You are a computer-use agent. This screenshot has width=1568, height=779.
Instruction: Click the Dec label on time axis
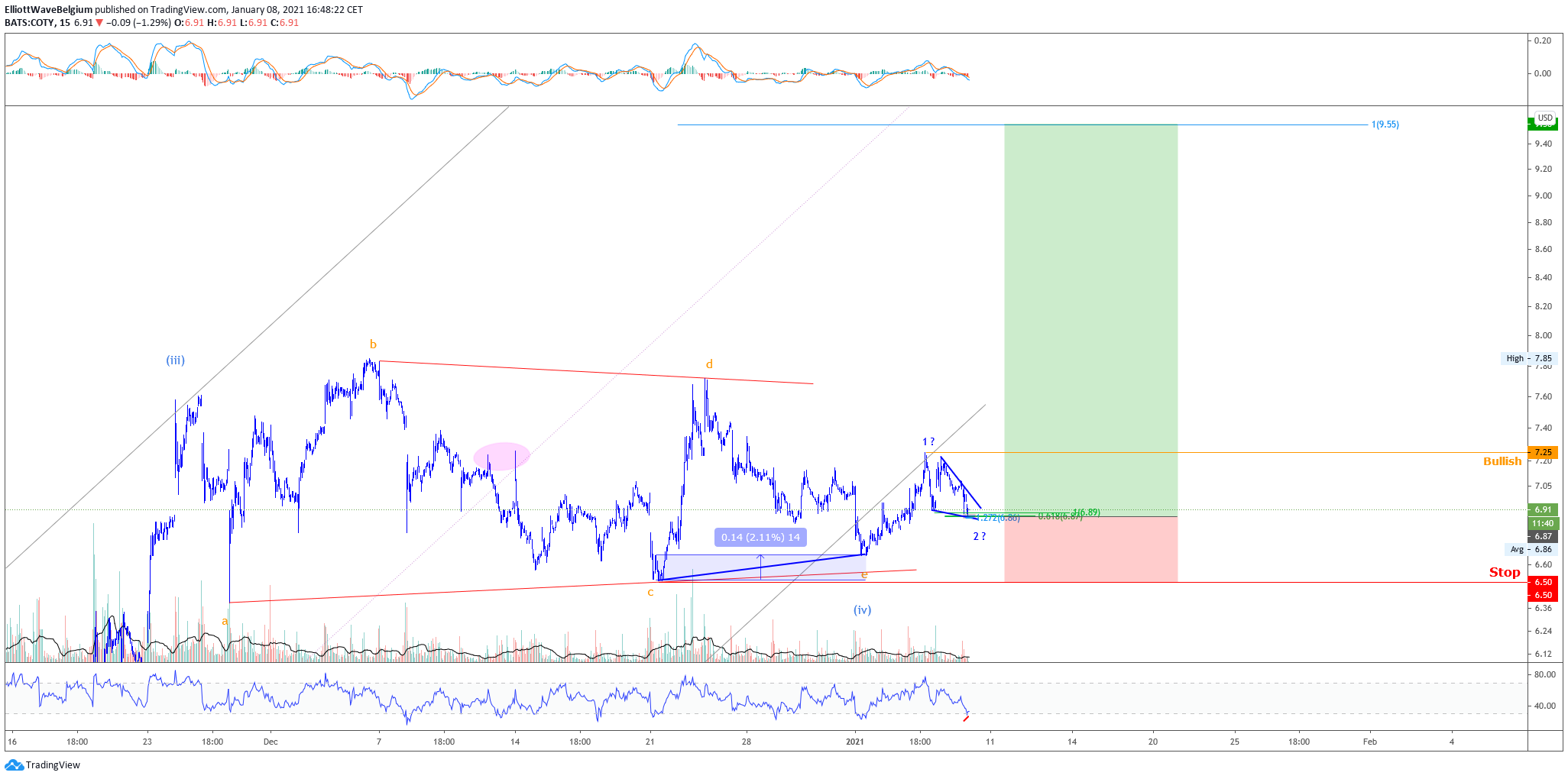click(270, 742)
